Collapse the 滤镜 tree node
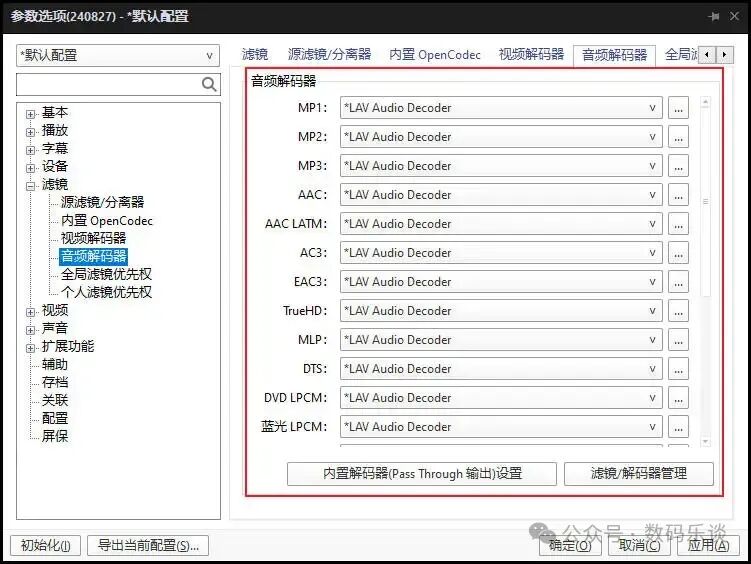 (31, 186)
